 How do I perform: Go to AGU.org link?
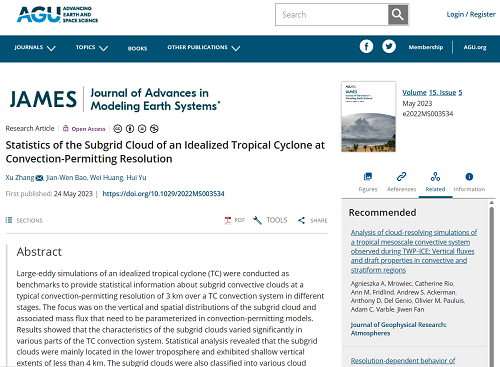click(x=475, y=47)
